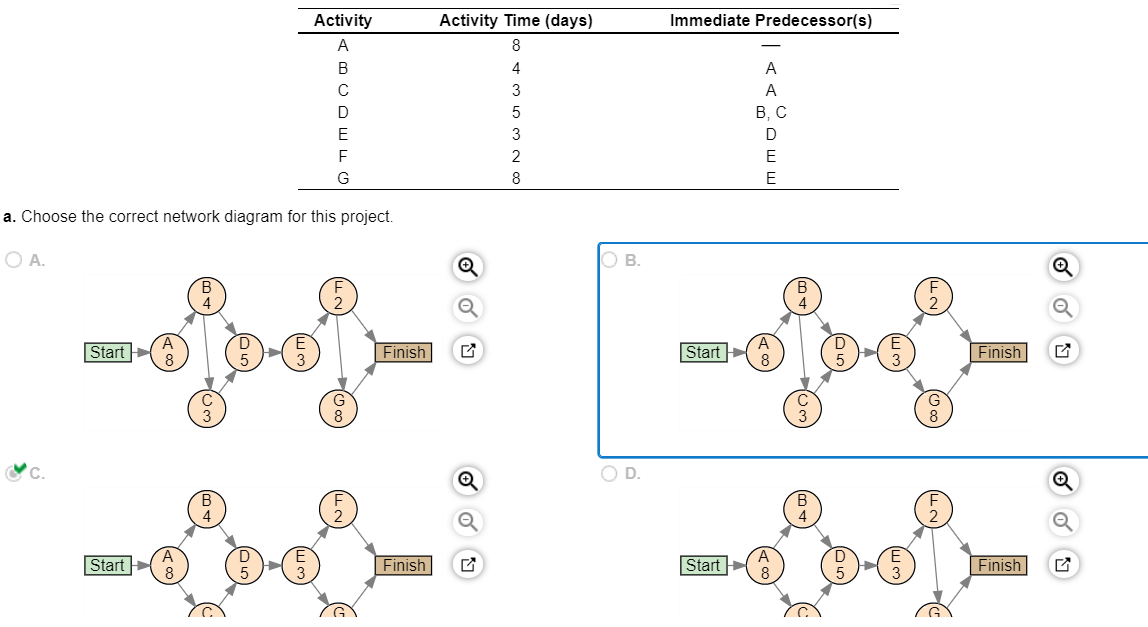Click the zoom-out icon for diagram D
This screenshot has width=1148, height=627.
tap(1063, 520)
